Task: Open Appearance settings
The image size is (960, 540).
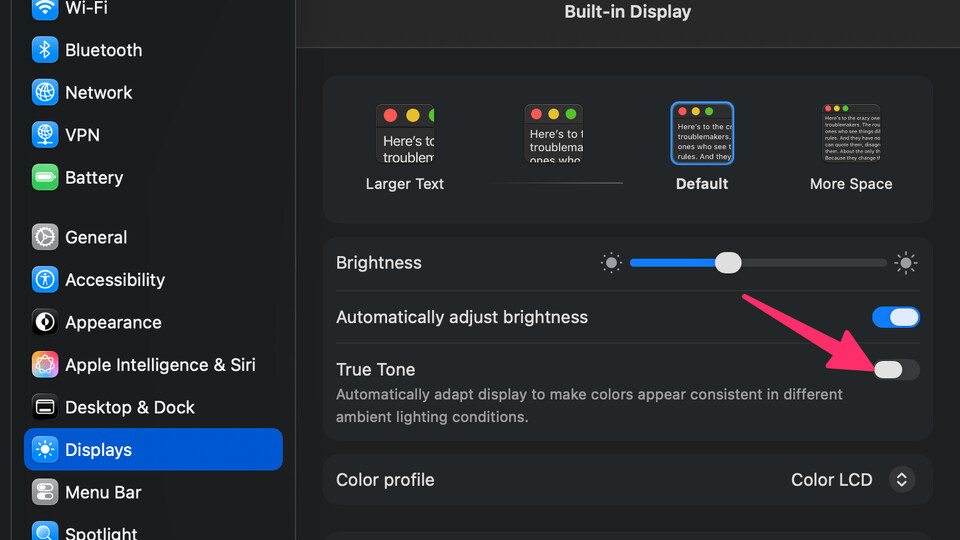Action: tap(153, 322)
